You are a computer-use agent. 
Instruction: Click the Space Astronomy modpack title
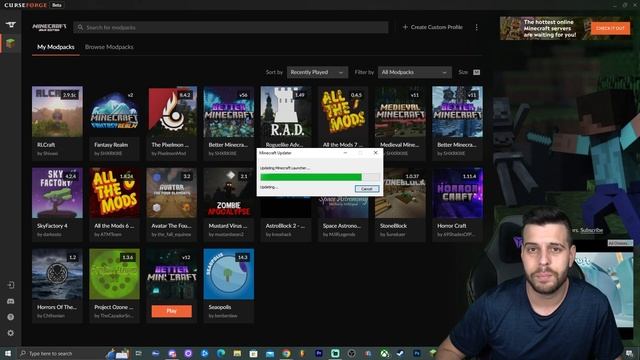point(342,226)
